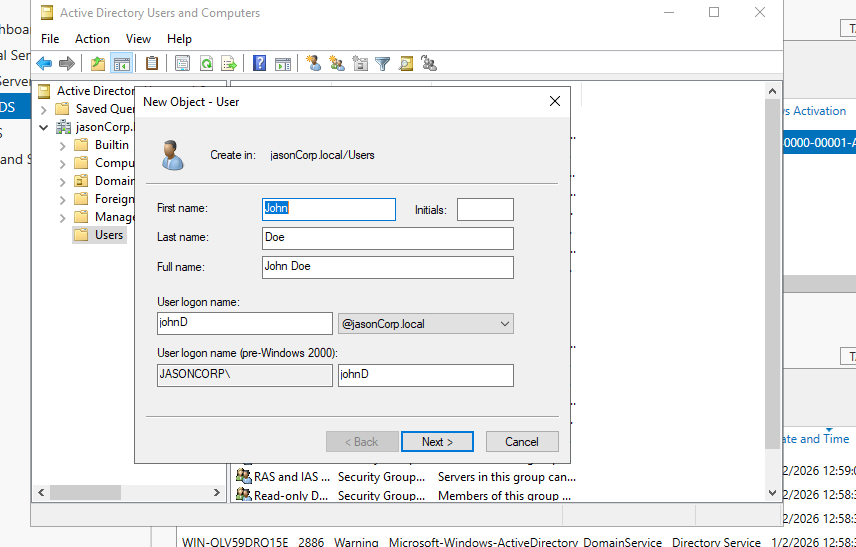Open the Properties toolbar icon
Viewport: 856px width, 547px height.
coord(182,63)
